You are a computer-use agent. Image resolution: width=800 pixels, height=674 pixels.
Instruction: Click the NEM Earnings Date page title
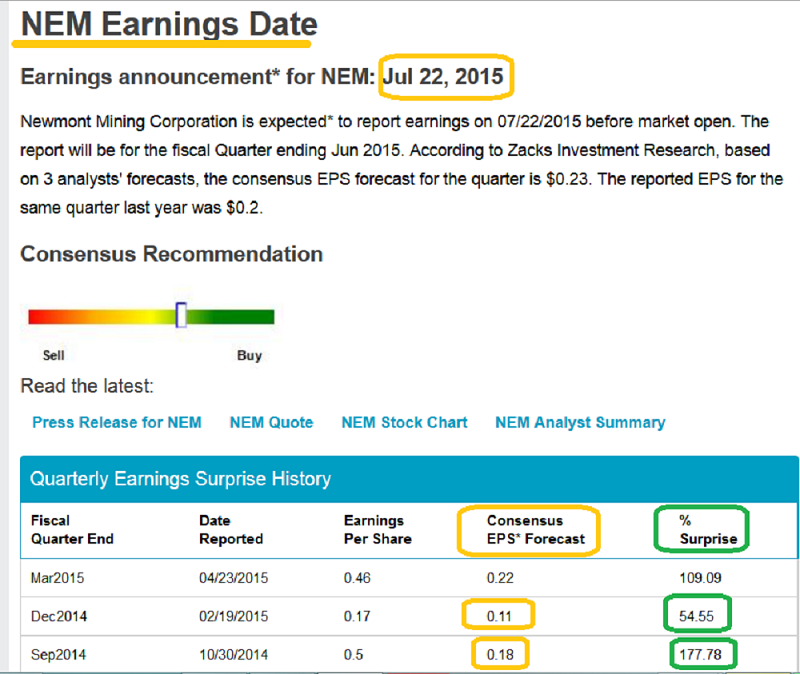point(169,24)
